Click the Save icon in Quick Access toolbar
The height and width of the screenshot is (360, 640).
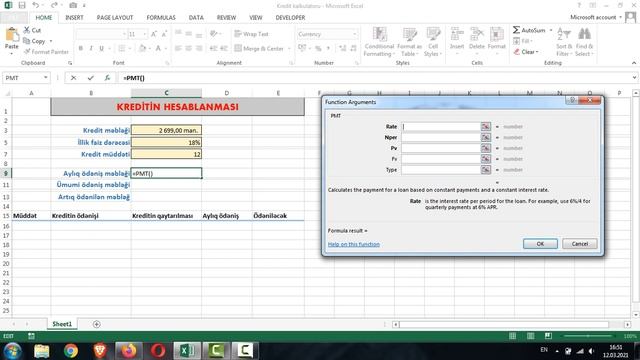click(x=22, y=5)
